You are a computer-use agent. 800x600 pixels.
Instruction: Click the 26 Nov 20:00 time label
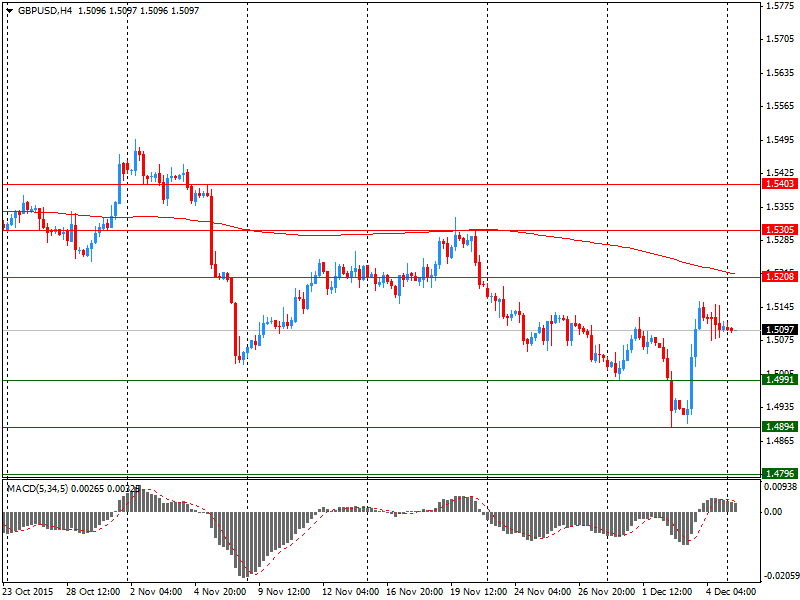click(607, 592)
